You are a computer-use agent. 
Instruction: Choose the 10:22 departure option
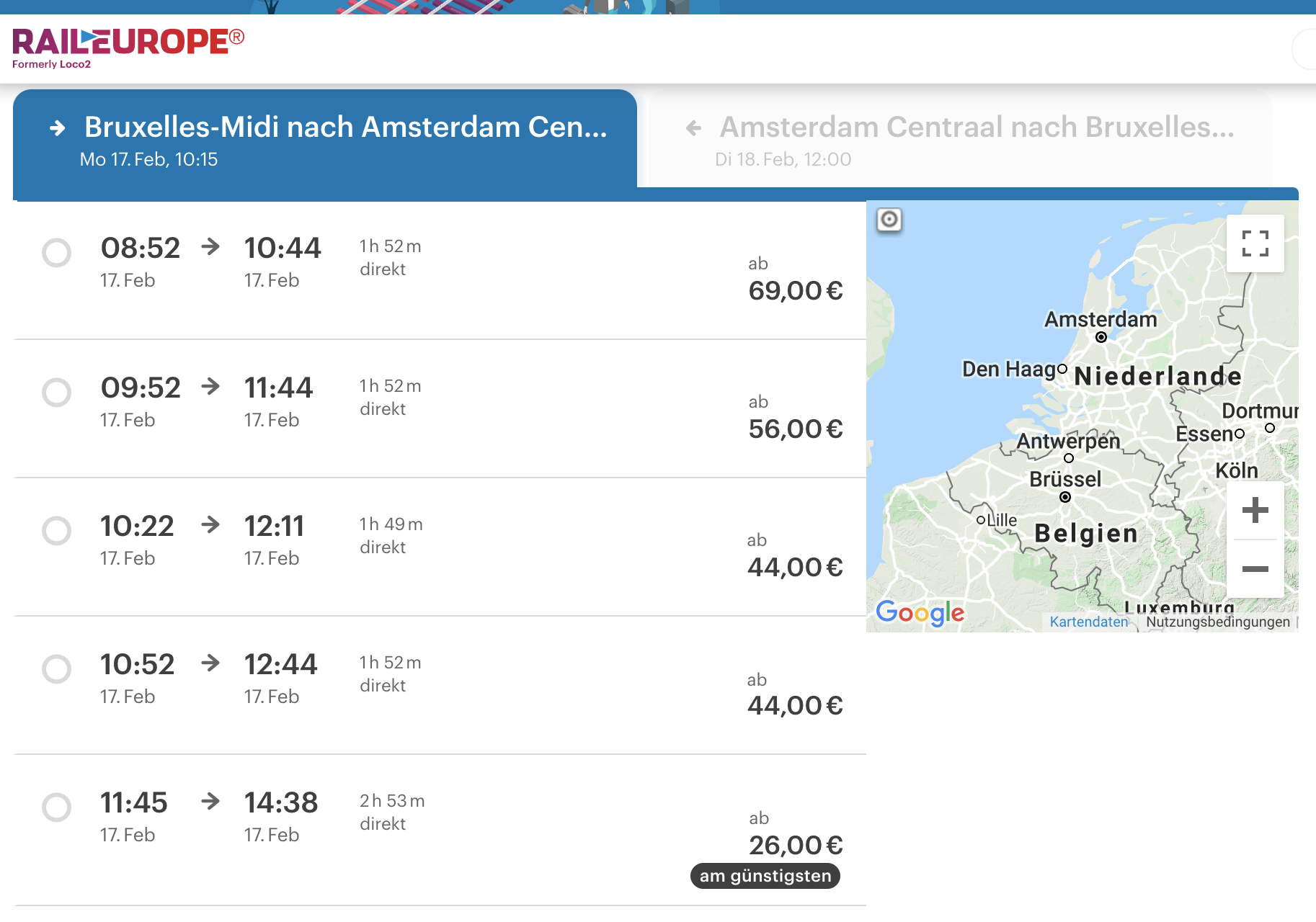coord(56,531)
